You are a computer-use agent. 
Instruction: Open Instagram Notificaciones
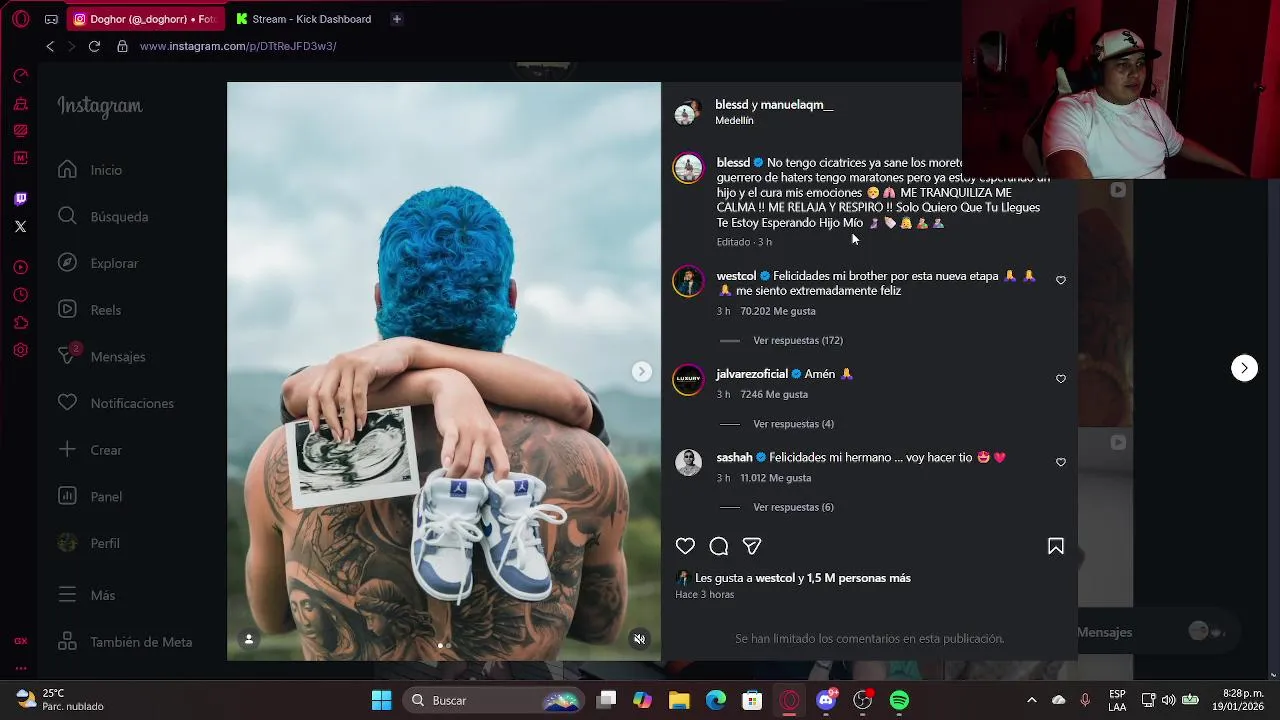point(116,403)
